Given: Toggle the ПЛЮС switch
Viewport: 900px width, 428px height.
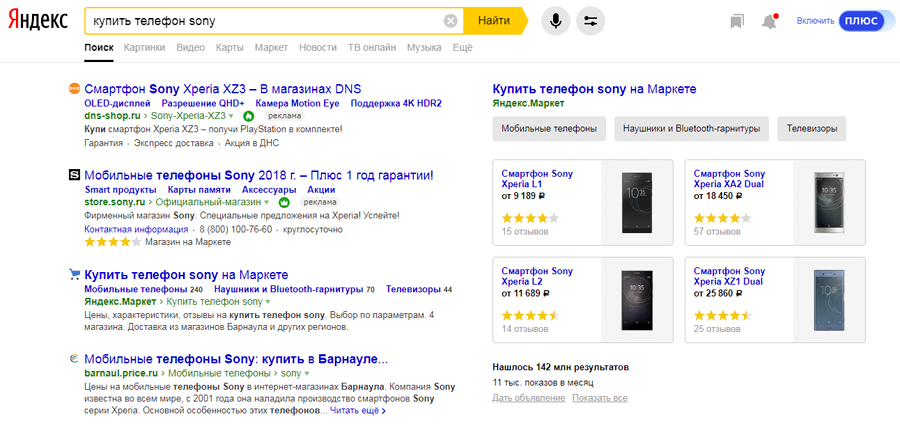Looking at the screenshot, I should pyautogui.click(x=866, y=21).
